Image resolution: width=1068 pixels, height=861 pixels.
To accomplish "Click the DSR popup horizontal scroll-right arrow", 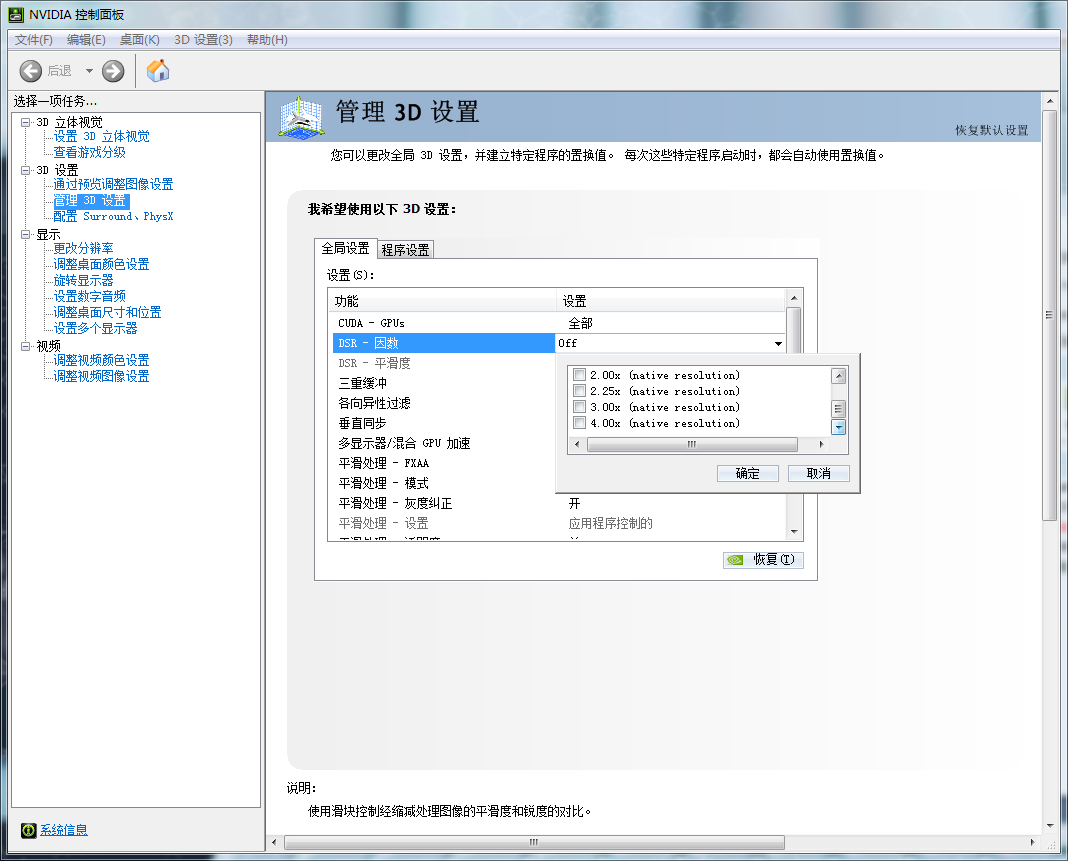I will pos(821,444).
